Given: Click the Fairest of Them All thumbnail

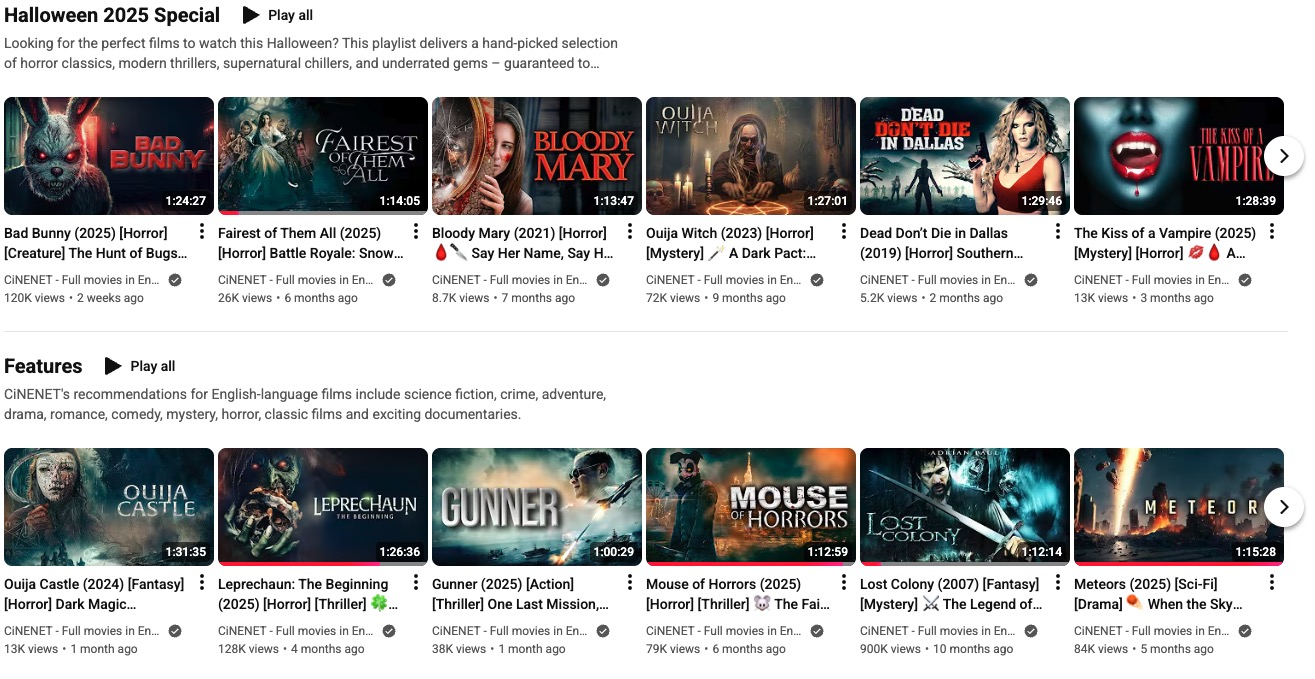Looking at the screenshot, I should (322, 155).
